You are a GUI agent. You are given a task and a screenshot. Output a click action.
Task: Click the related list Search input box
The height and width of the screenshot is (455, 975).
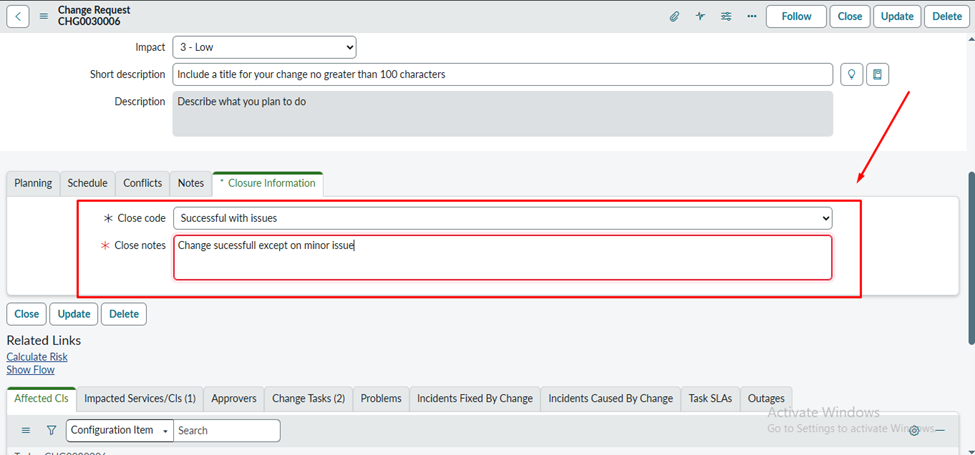(x=226, y=430)
